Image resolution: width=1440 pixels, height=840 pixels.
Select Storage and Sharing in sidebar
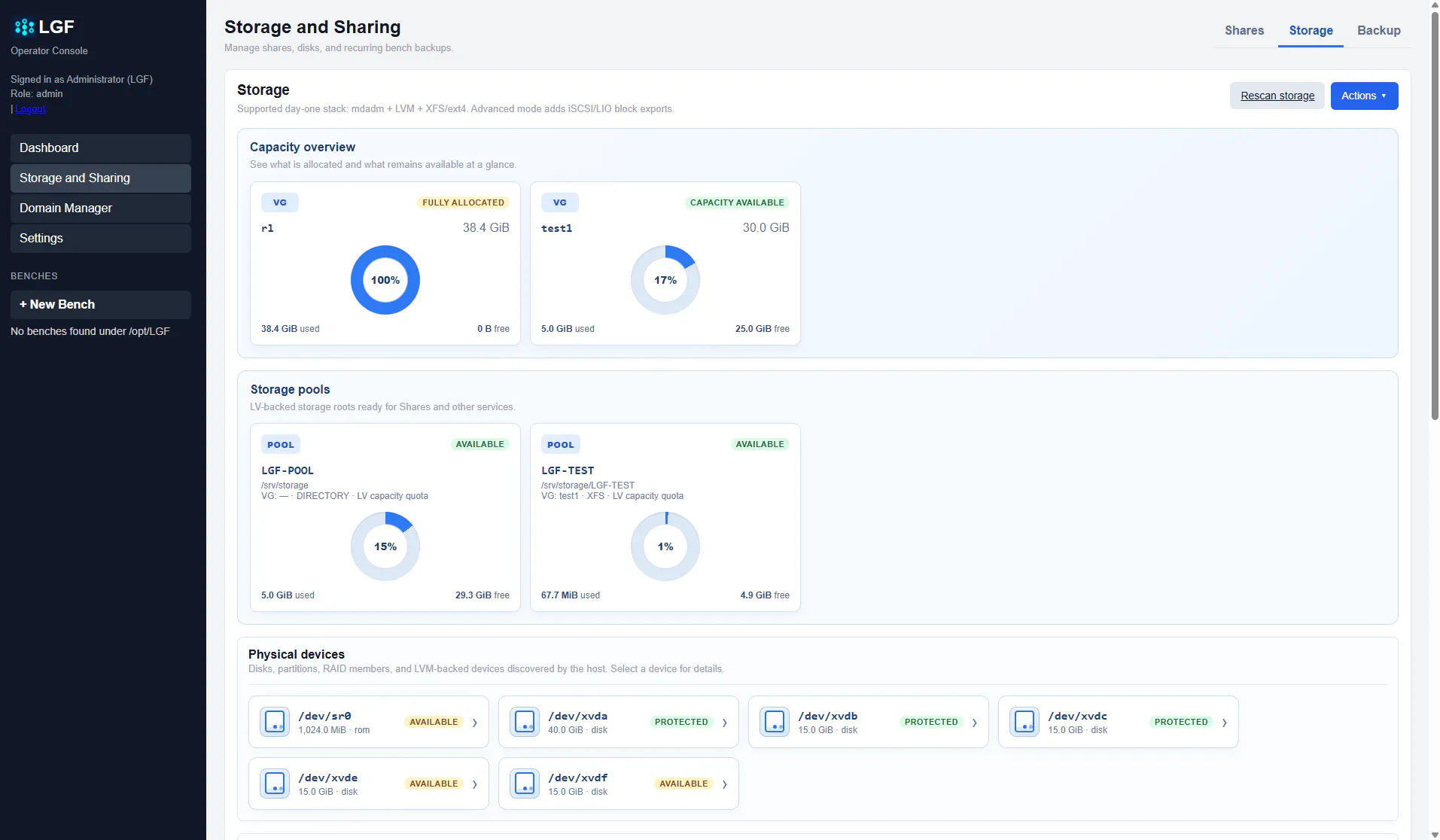(x=101, y=178)
